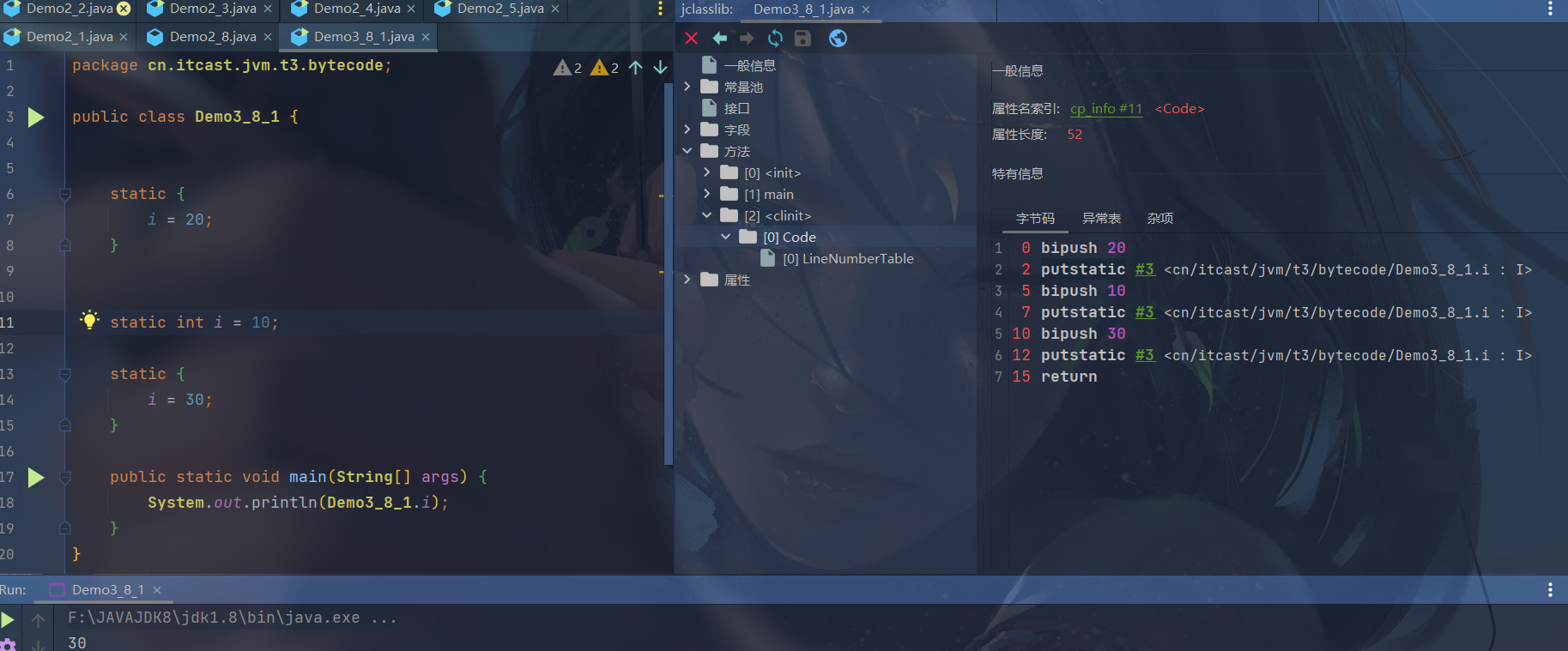1568x651 pixels.
Task: Follow the cp_info #11 link
Action: tap(1106, 109)
